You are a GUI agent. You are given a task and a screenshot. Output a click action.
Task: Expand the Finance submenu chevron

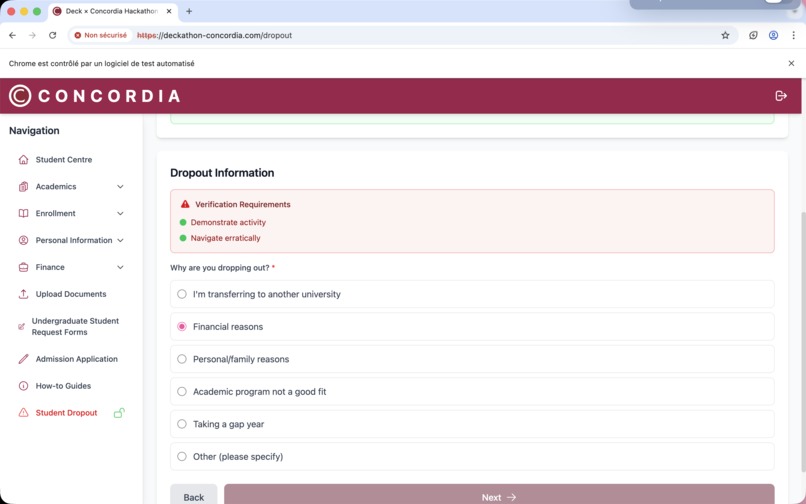click(120, 267)
